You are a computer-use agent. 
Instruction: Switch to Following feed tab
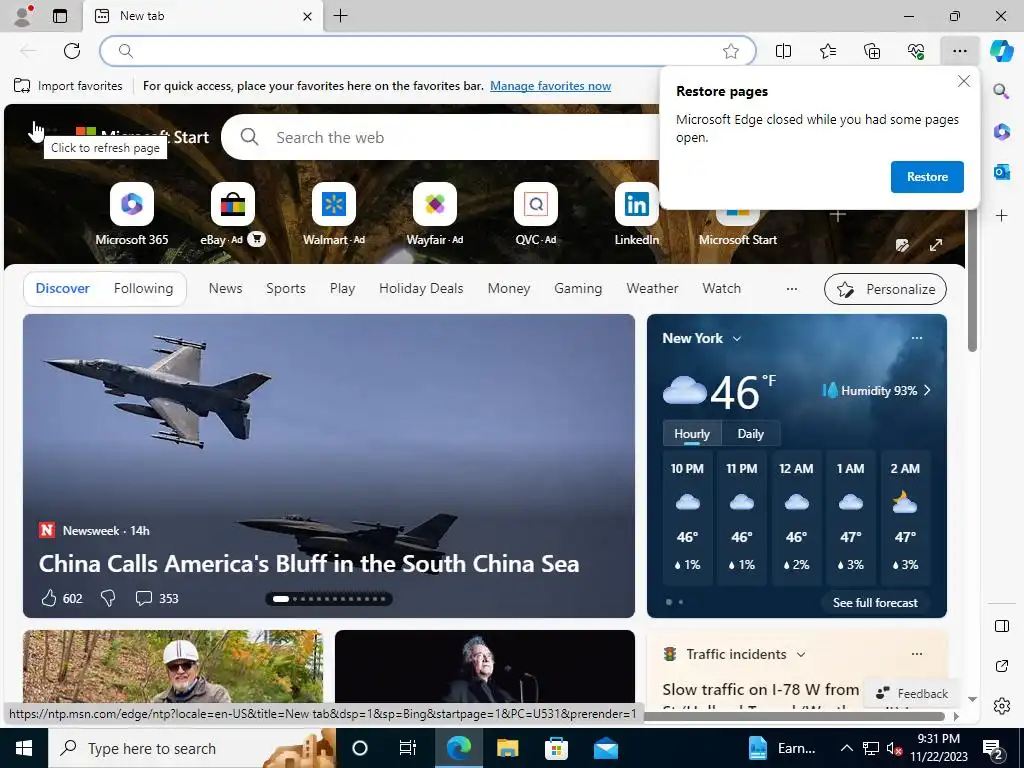coord(143,289)
